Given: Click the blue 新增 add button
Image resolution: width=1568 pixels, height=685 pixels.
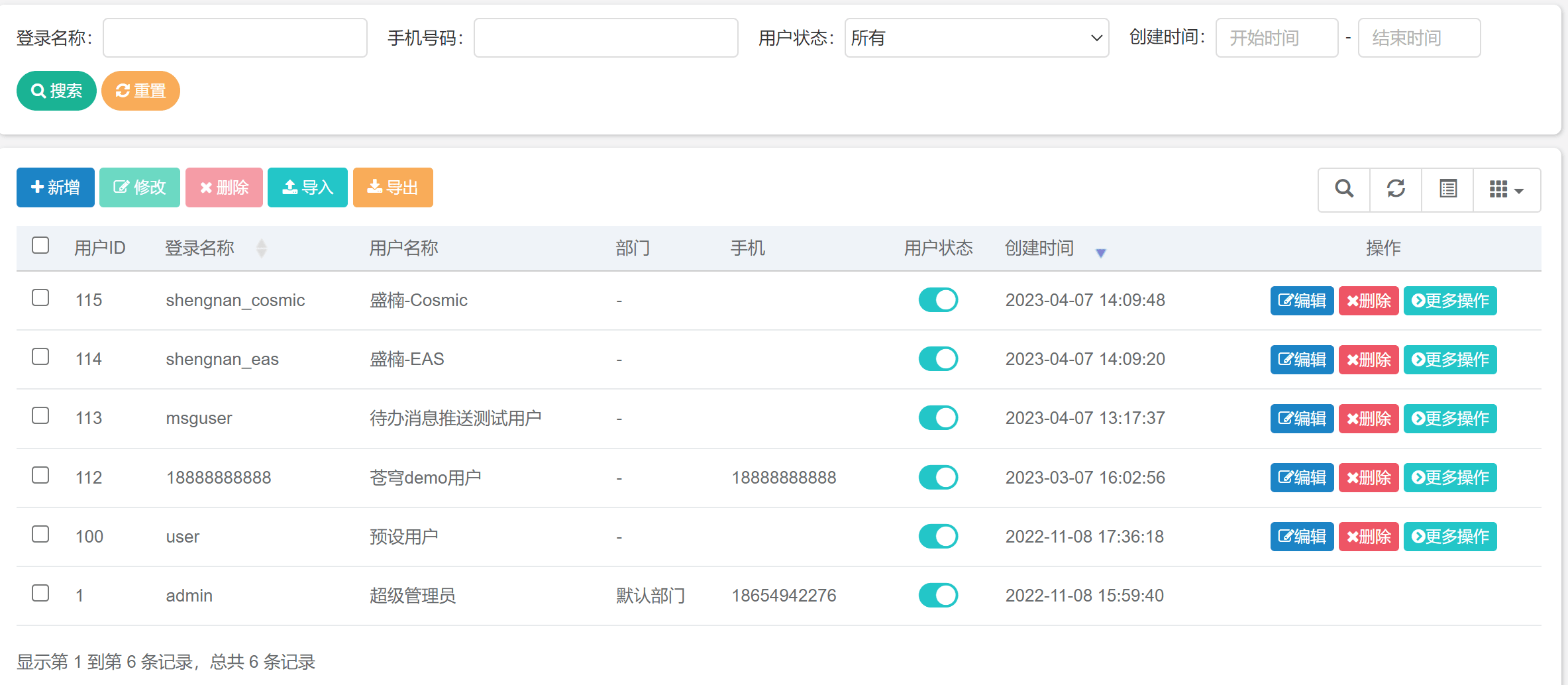Looking at the screenshot, I should click(x=56, y=188).
